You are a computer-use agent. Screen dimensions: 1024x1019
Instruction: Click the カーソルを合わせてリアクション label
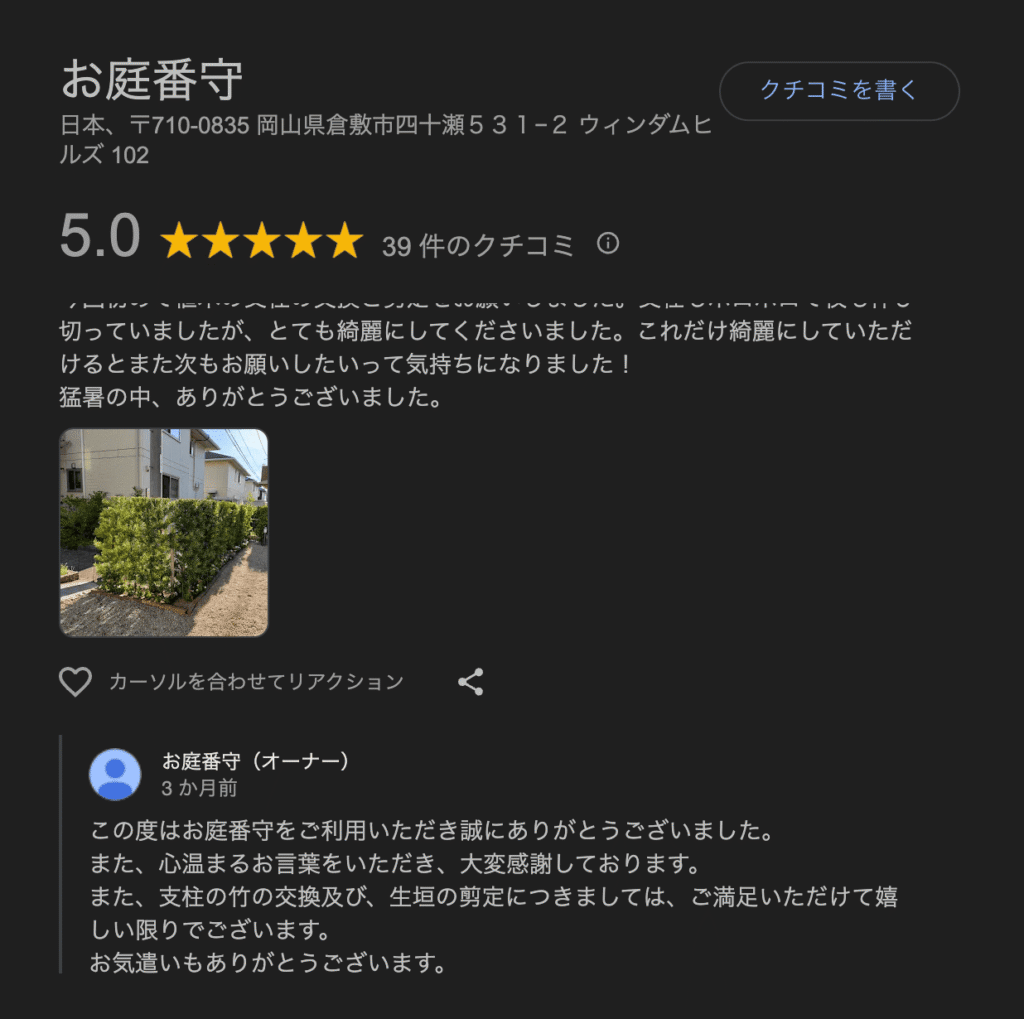(x=257, y=682)
